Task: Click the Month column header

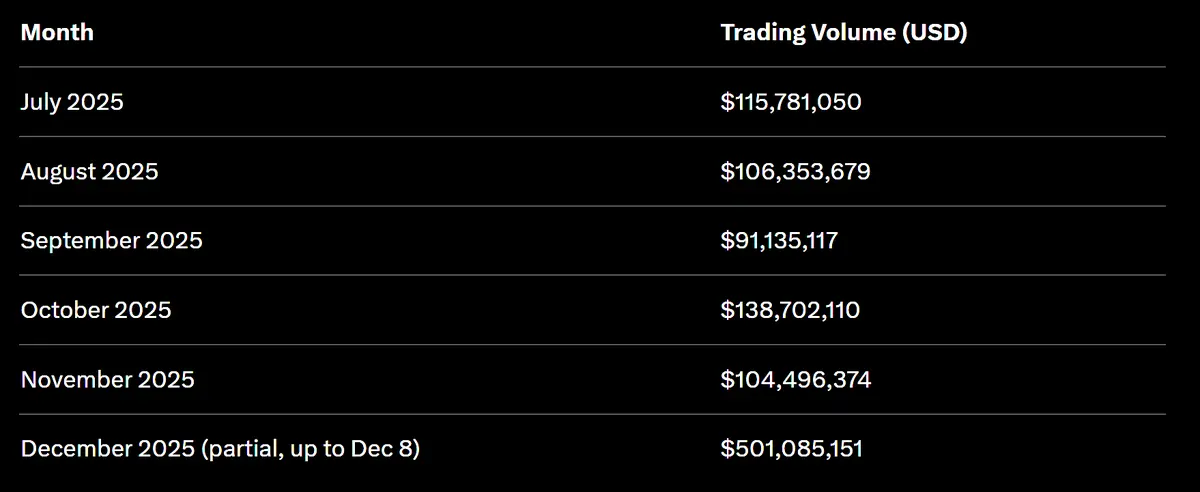Action: tap(57, 32)
